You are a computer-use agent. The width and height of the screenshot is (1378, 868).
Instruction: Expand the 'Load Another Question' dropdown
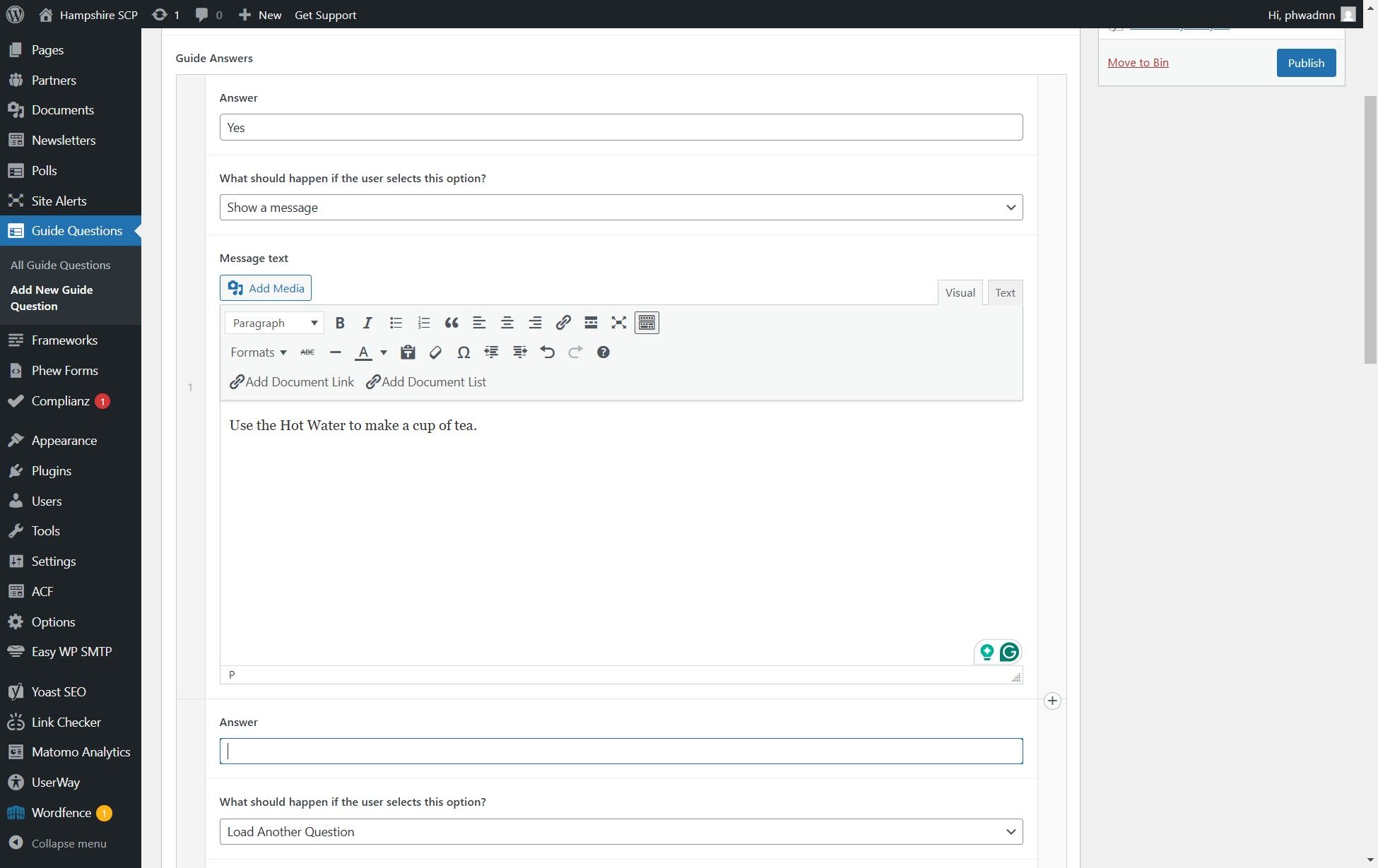(x=620, y=832)
